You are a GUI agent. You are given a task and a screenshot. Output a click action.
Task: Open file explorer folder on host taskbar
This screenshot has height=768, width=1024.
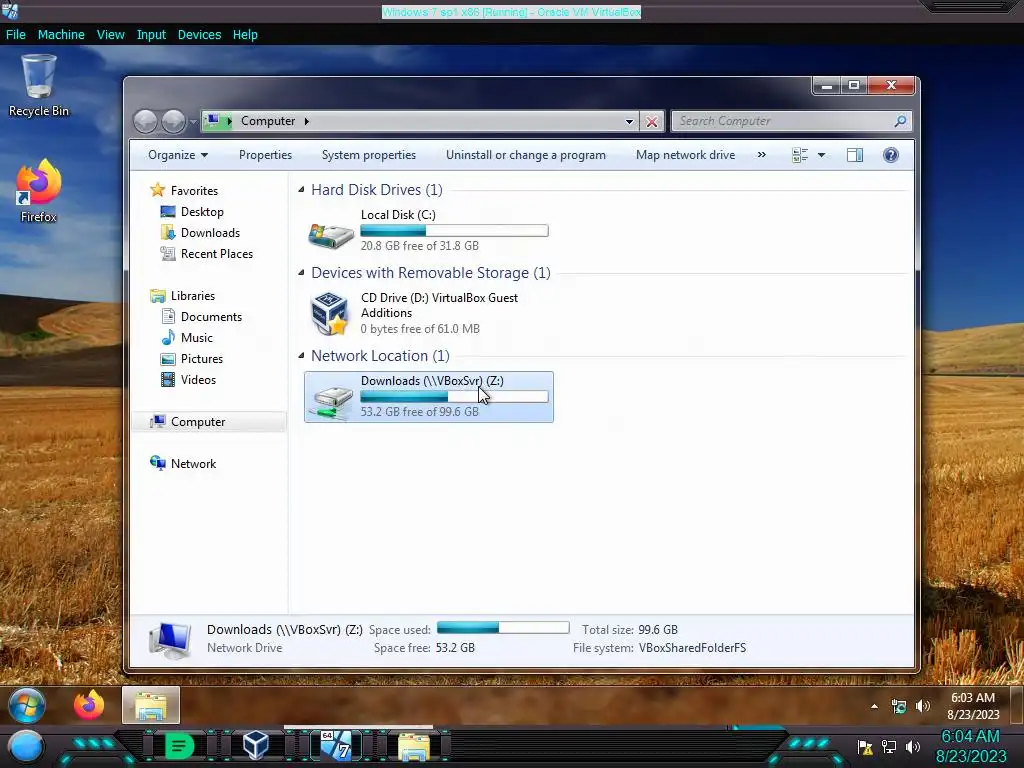point(413,746)
